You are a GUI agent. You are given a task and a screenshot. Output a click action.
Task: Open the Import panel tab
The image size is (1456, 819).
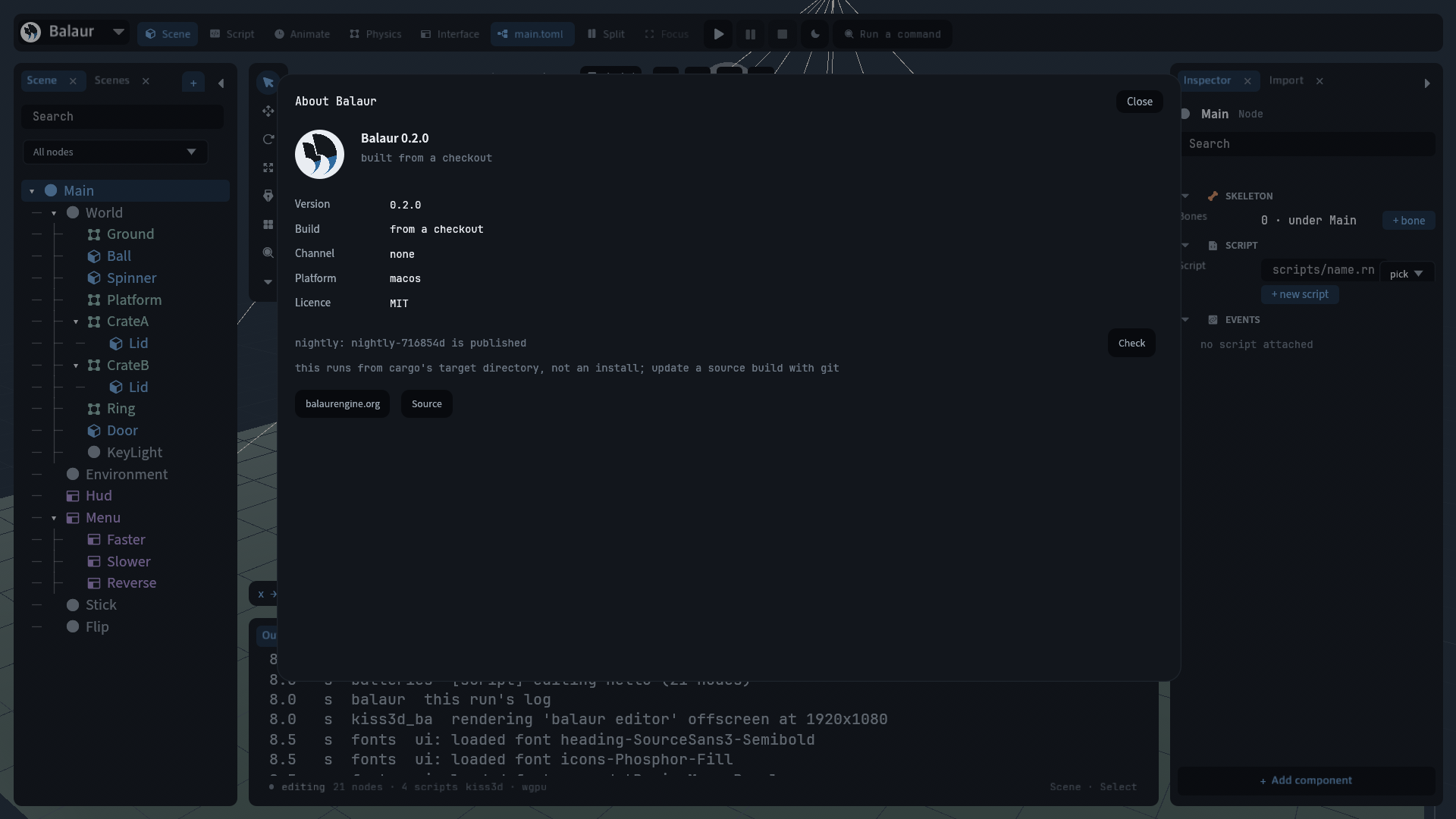point(1286,80)
